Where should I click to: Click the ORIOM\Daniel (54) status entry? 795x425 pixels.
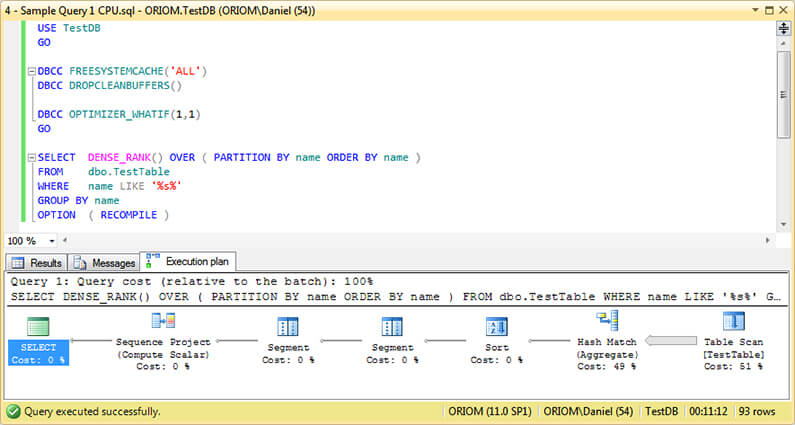coord(588,411)
